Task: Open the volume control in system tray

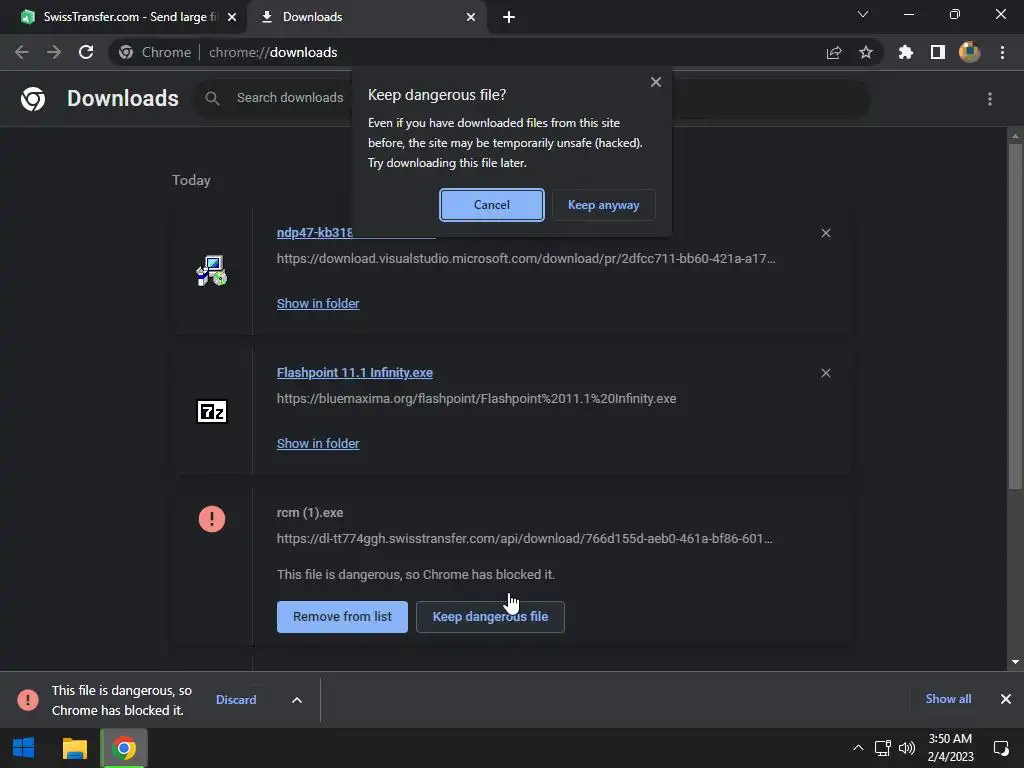Action: tap(907, 748)
